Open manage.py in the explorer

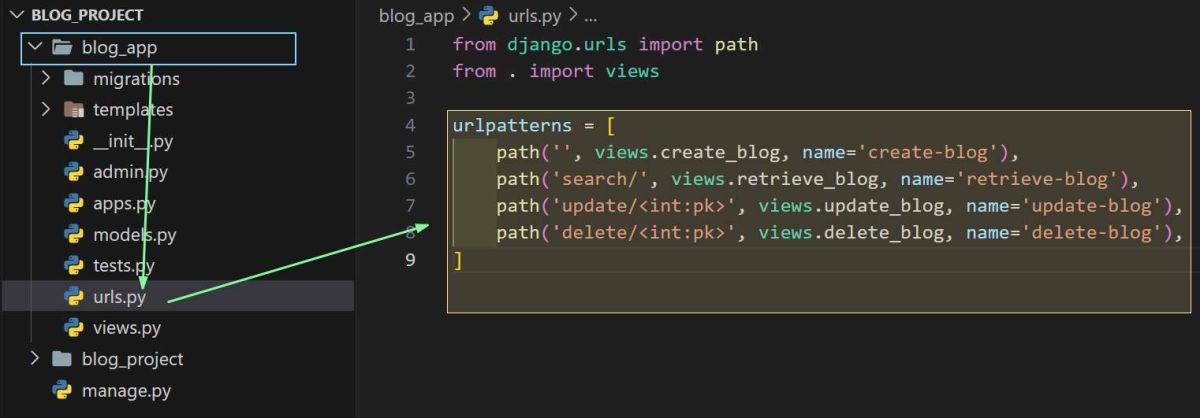click(x=127, y=389)
